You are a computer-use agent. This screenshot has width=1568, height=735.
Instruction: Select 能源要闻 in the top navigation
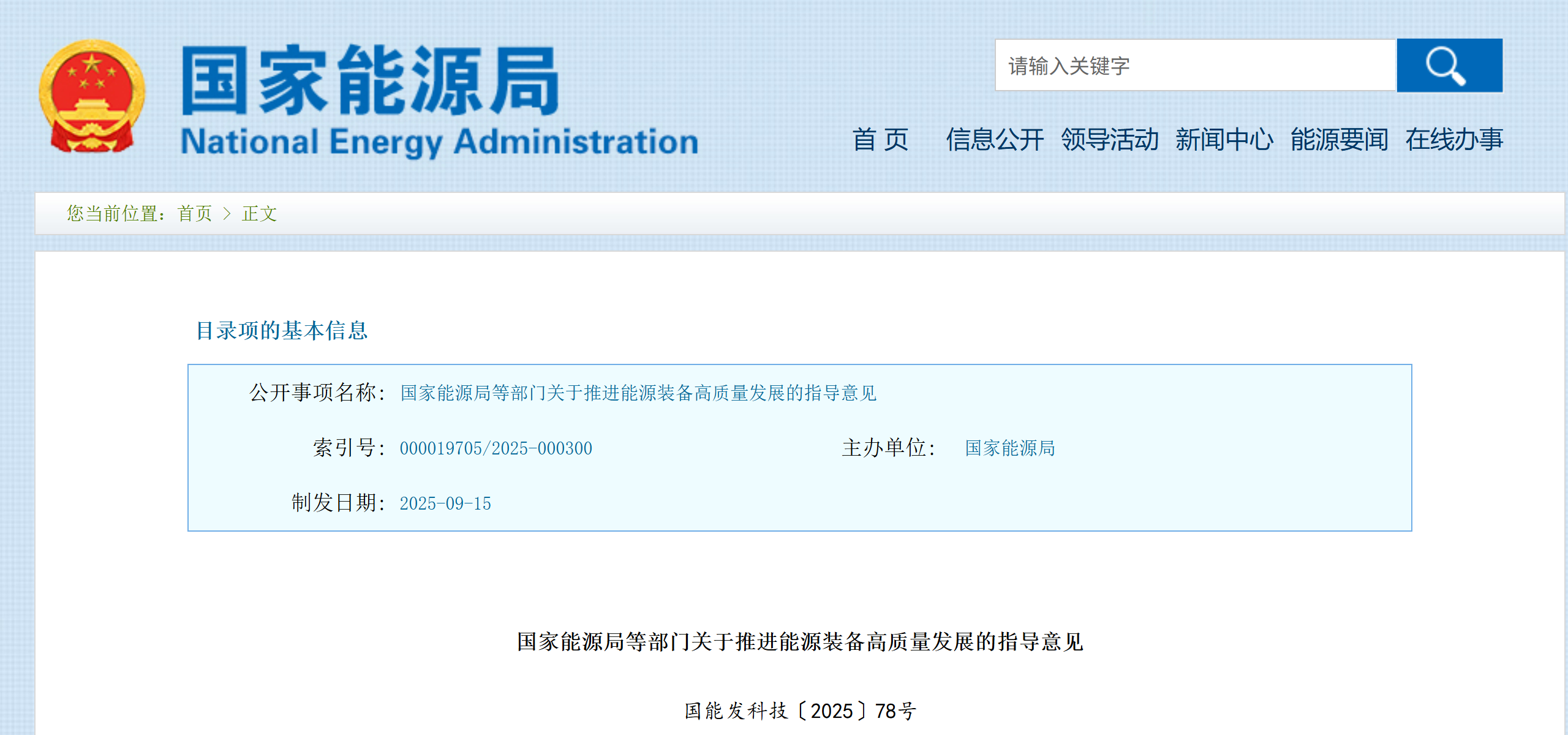coord(1339,140)
